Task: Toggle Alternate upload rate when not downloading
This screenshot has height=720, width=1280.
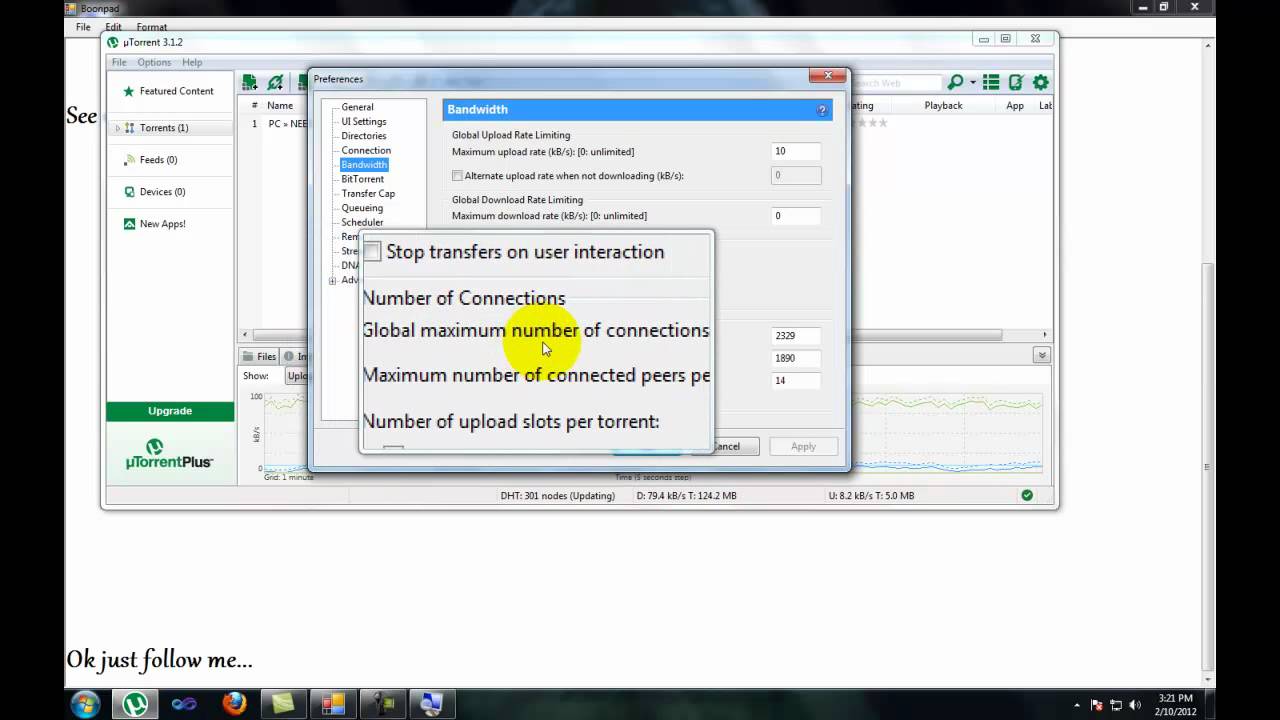Action: (457, 176)
